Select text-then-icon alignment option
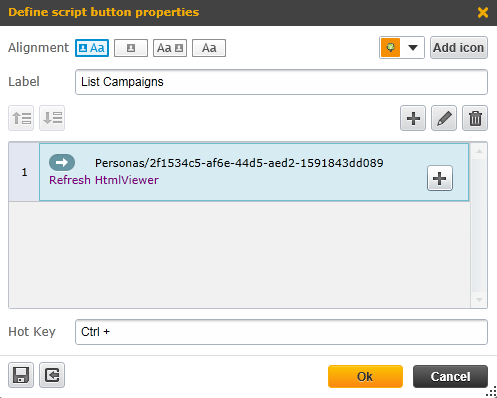 (x=170, y=48)
